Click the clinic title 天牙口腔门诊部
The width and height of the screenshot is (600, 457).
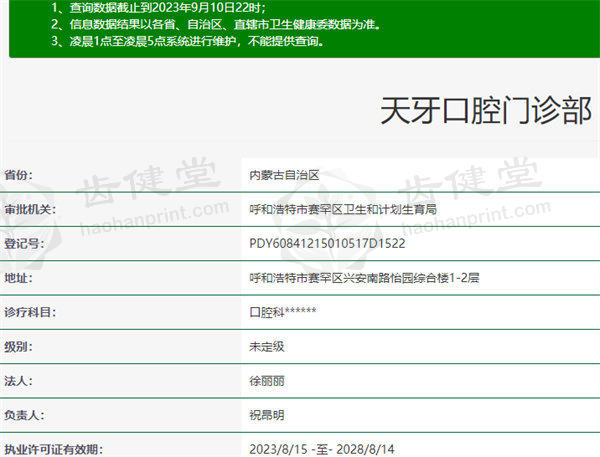tap(486, 110)
